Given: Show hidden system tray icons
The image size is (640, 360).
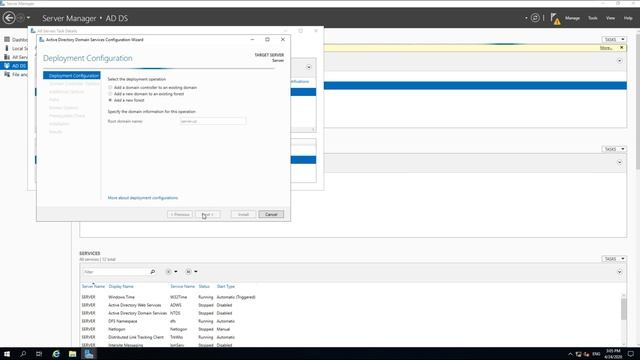Looking at the screenshot, I should pos(570,354).
